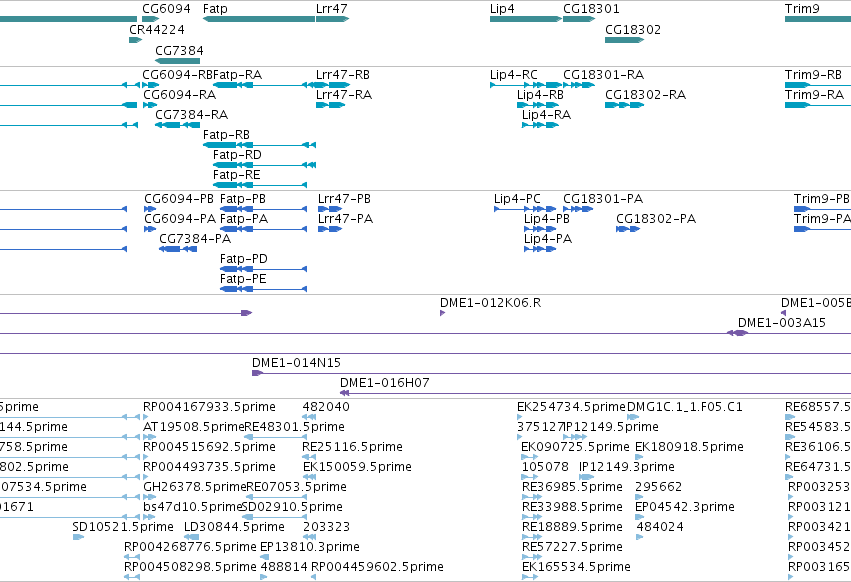Click the CG7384 gene label
Image resolution: width=851 pixels, height=582 pixels.
[x=179, y=50]
